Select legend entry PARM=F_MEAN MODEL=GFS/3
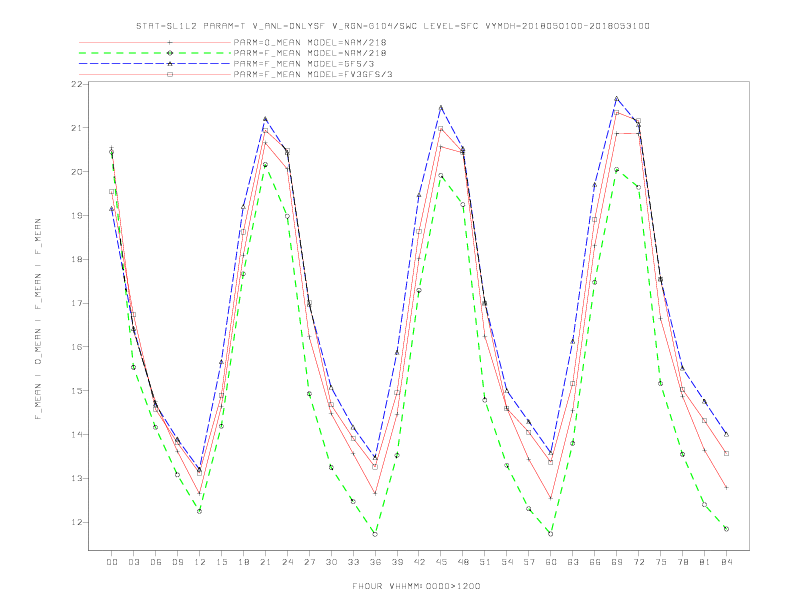792x612 pixels. point(304,64)
